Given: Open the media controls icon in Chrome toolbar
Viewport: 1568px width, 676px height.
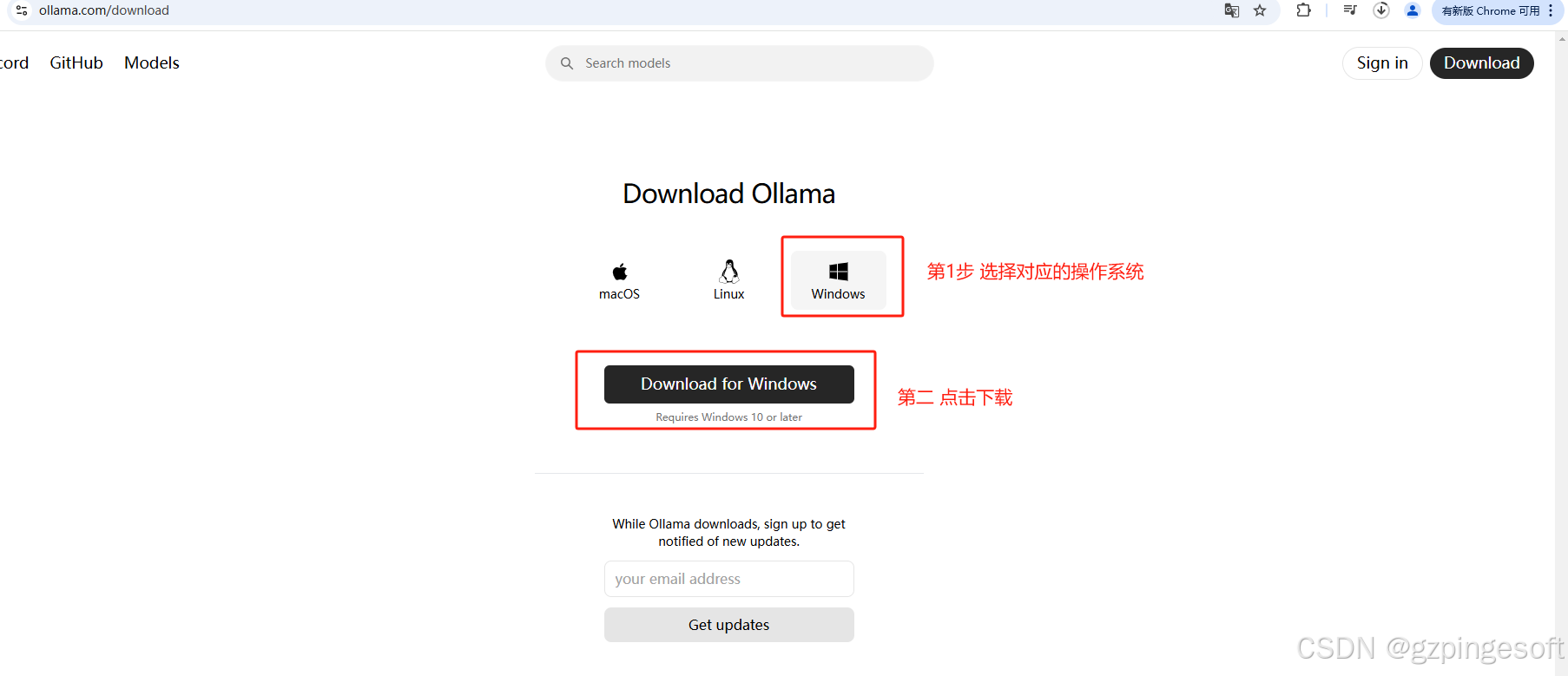Looking at the screenshot, I should pyautogui.click(x=1350, y=10).
